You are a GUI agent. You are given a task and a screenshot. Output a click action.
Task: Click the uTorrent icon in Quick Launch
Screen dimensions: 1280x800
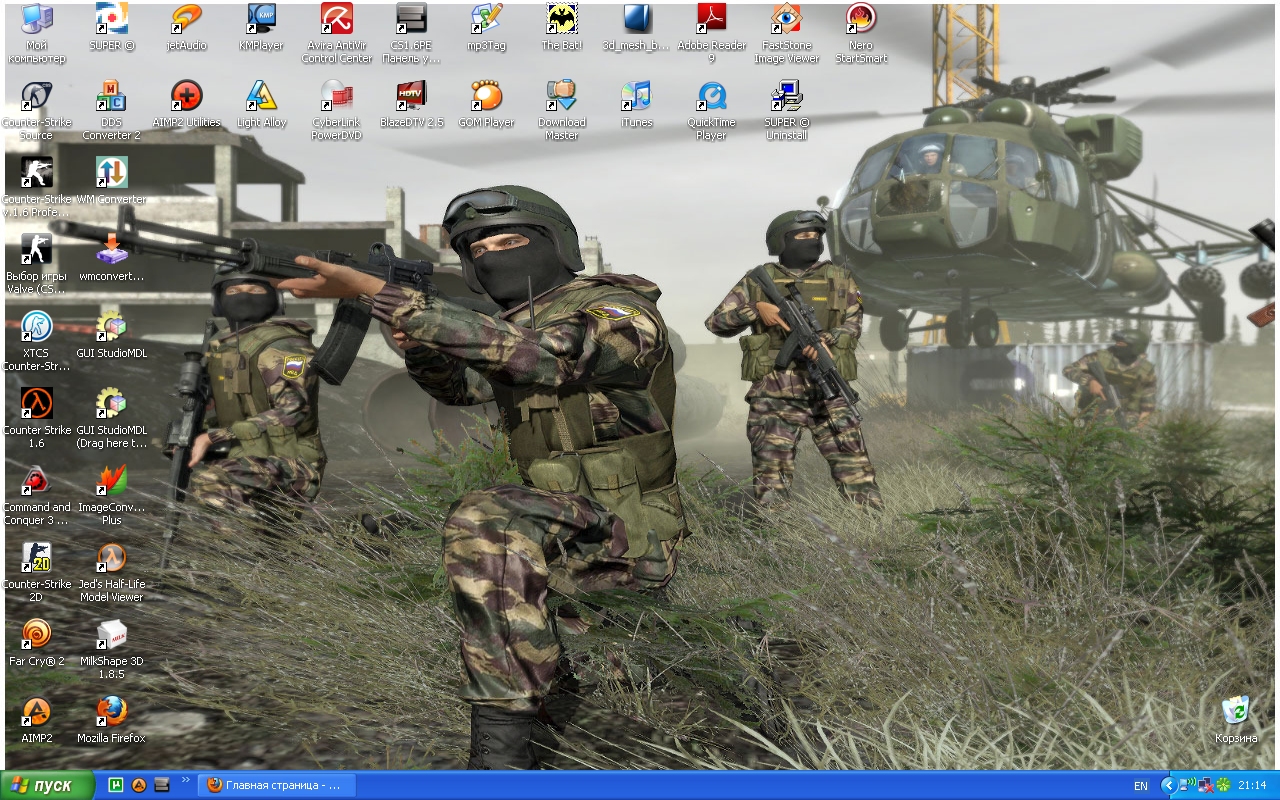[x=116, y=785]
